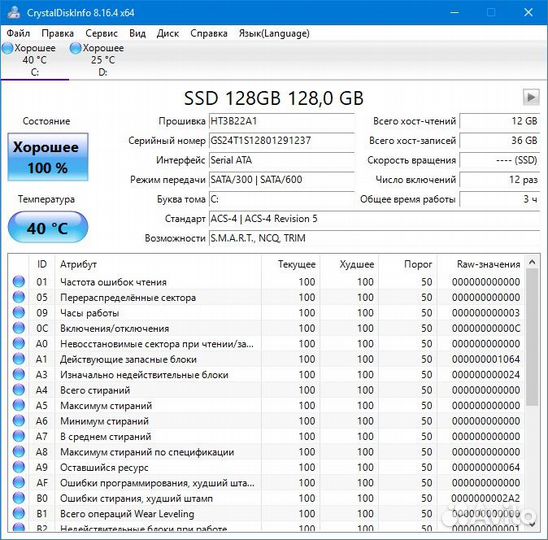The image size is (548, 540).
Task: Click the CrystalDiskInfo title bar app icon
Action: point(14,13)
